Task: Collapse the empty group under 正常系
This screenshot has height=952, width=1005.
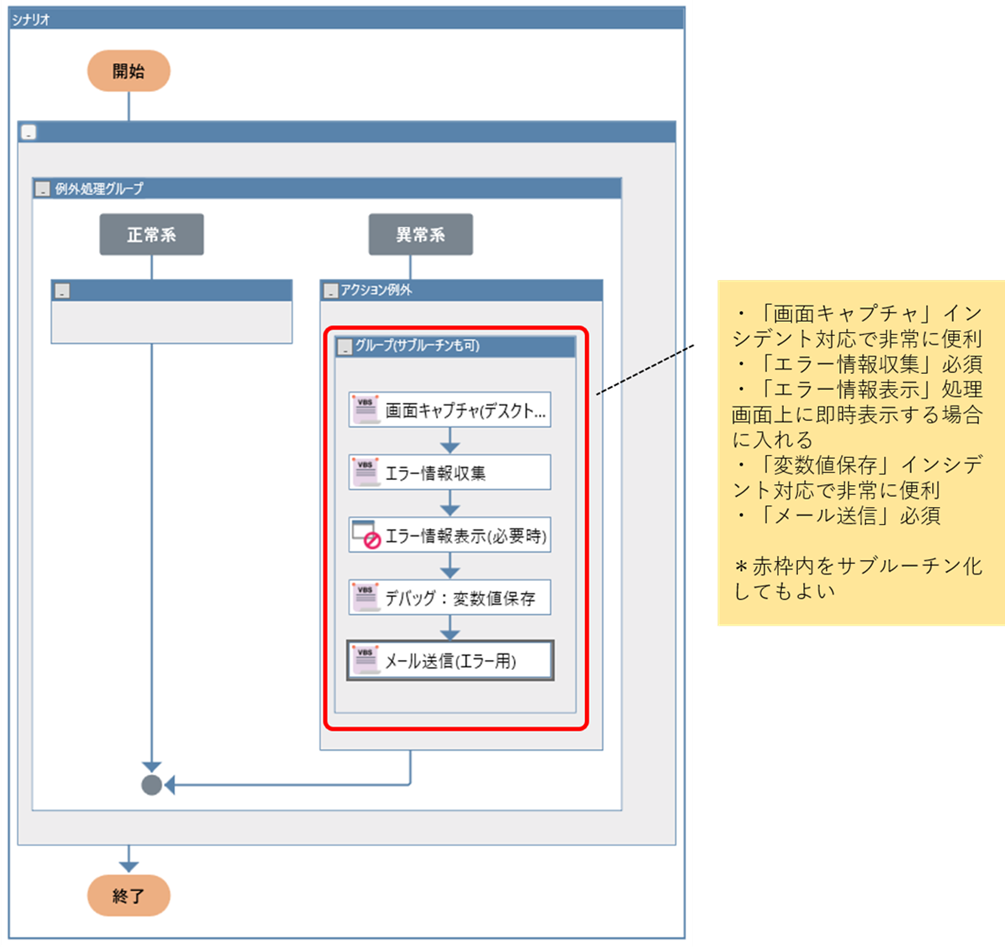Action: 62,290
